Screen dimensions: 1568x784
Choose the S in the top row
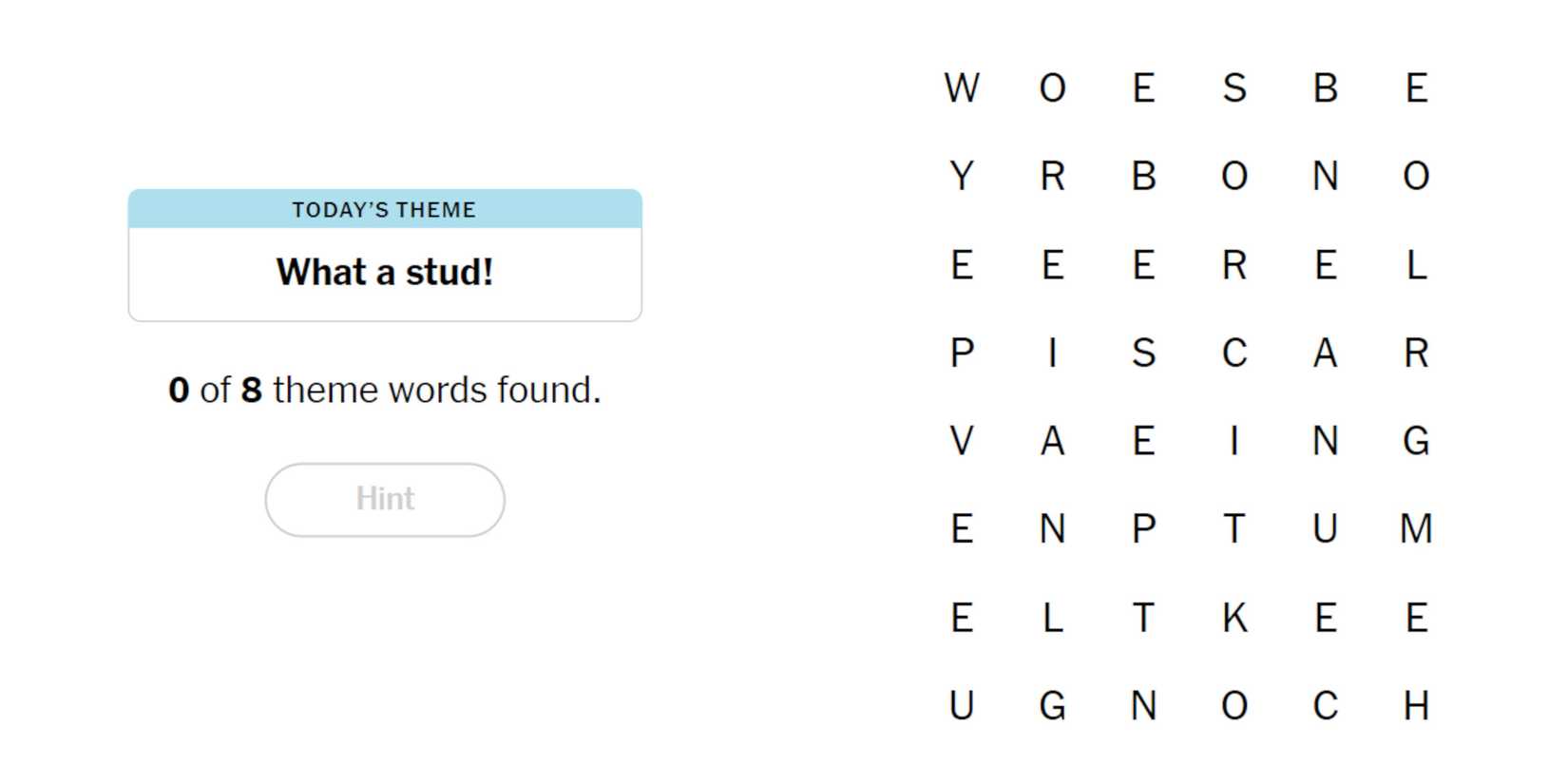[1234, 88]
